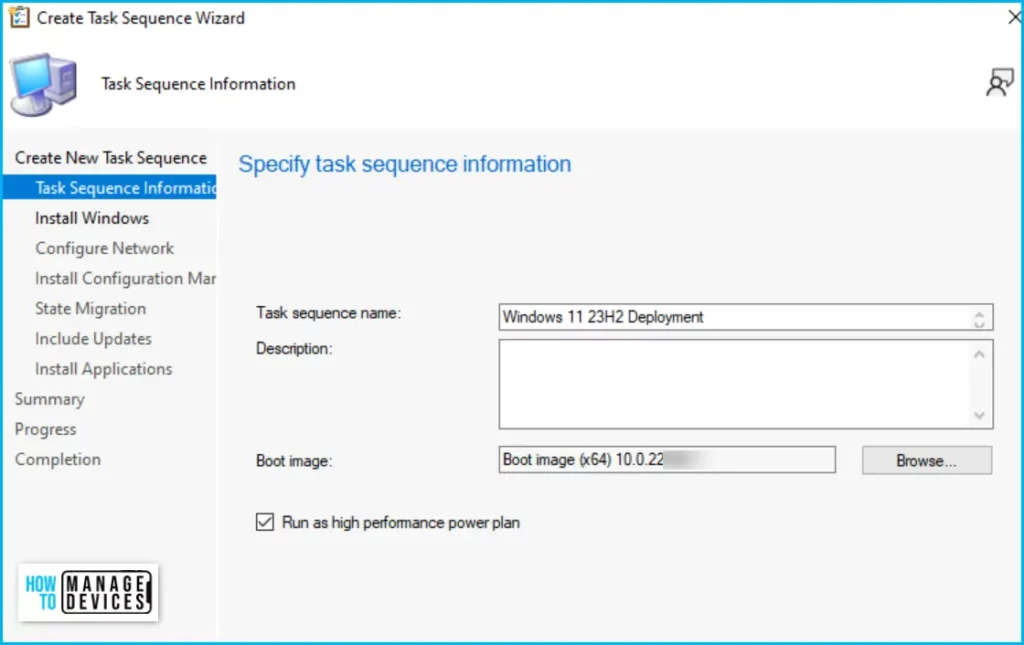
Task: Close the Create Task Sequence Wizard
Action: (x=1014, y=17)
